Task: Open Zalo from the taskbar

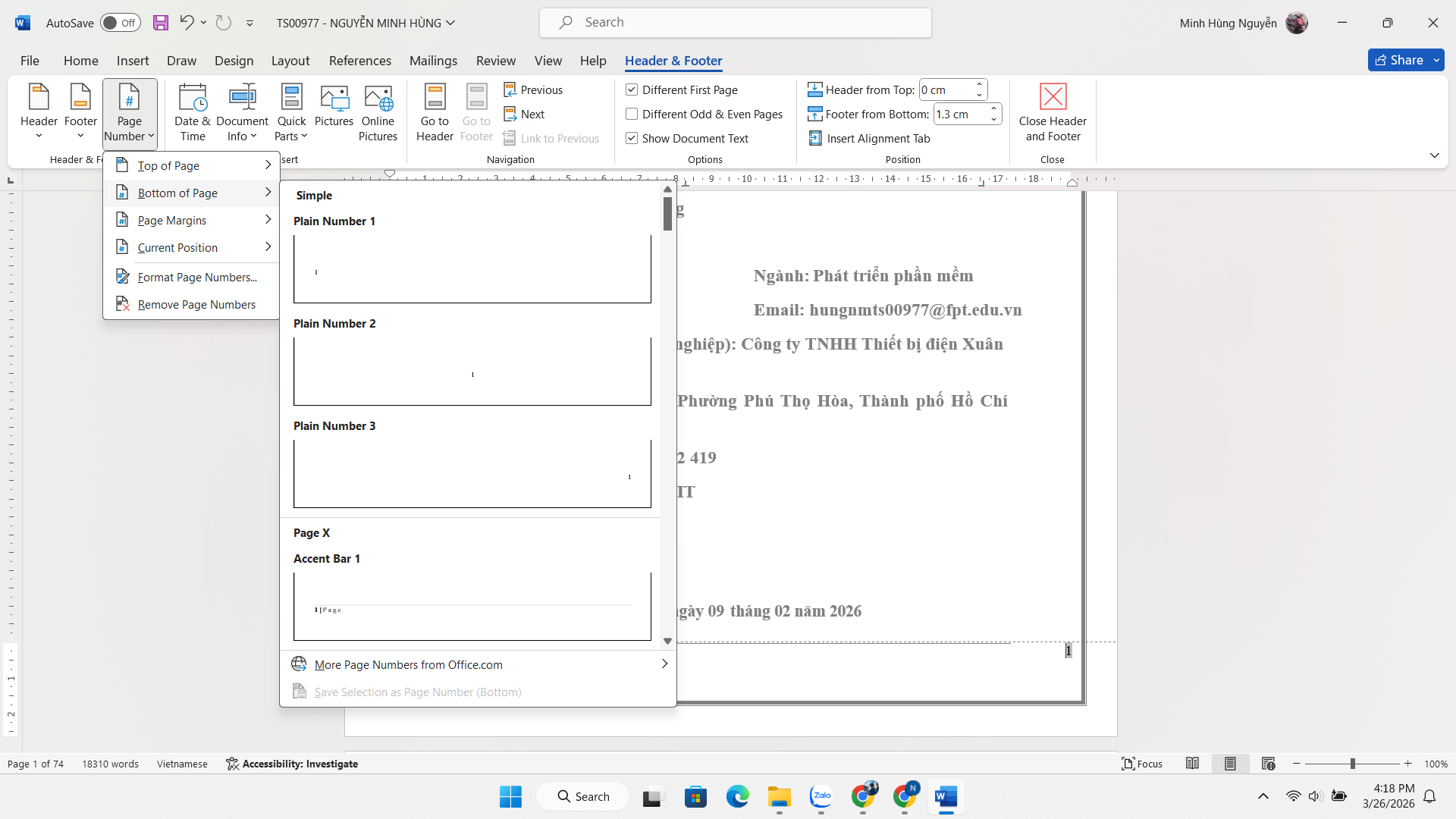Action: click(821, 797)
